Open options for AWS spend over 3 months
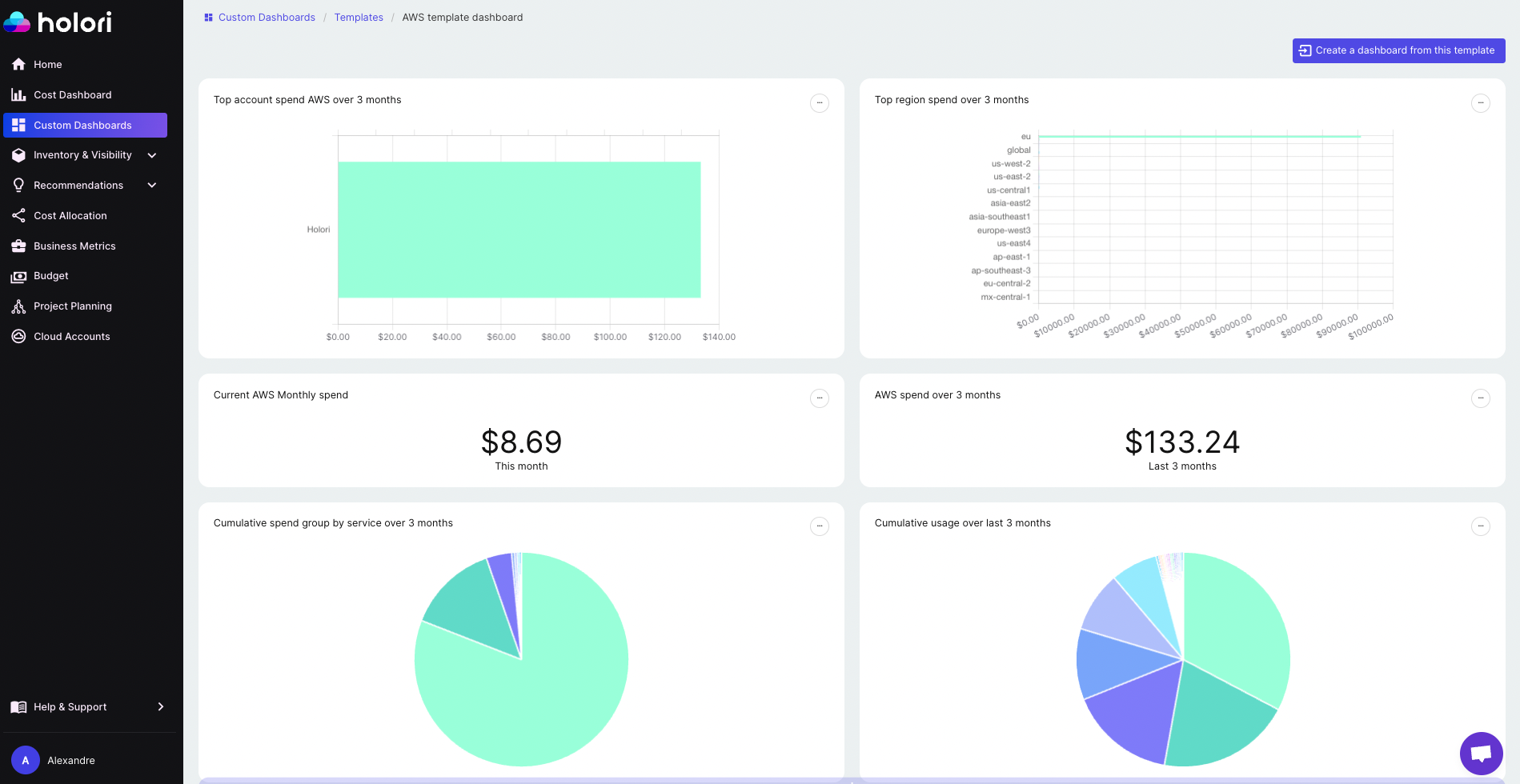This screenshot has width=1520, height=784. (x=1481, y=398)
